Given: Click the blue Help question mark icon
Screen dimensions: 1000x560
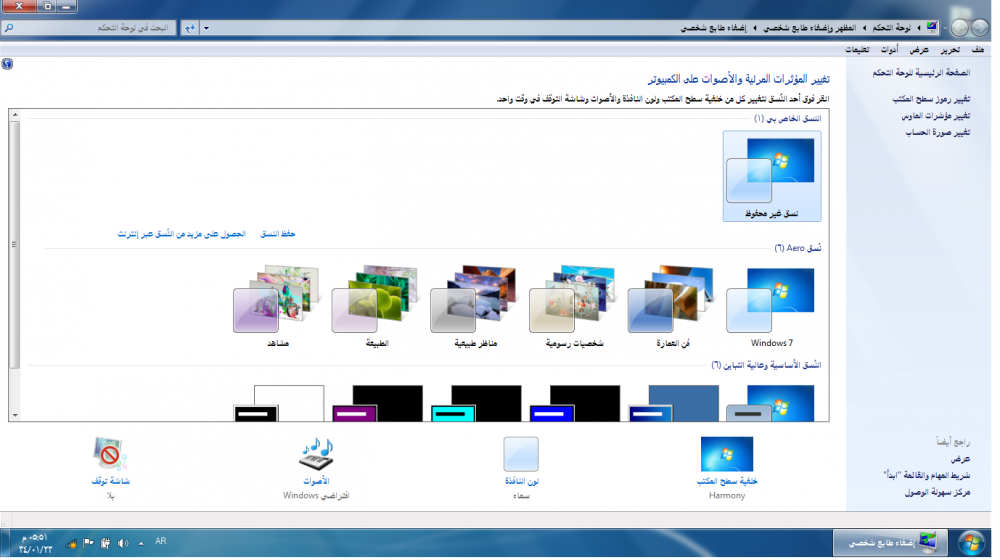Looking at the screenshot, I should click(7, 64).
